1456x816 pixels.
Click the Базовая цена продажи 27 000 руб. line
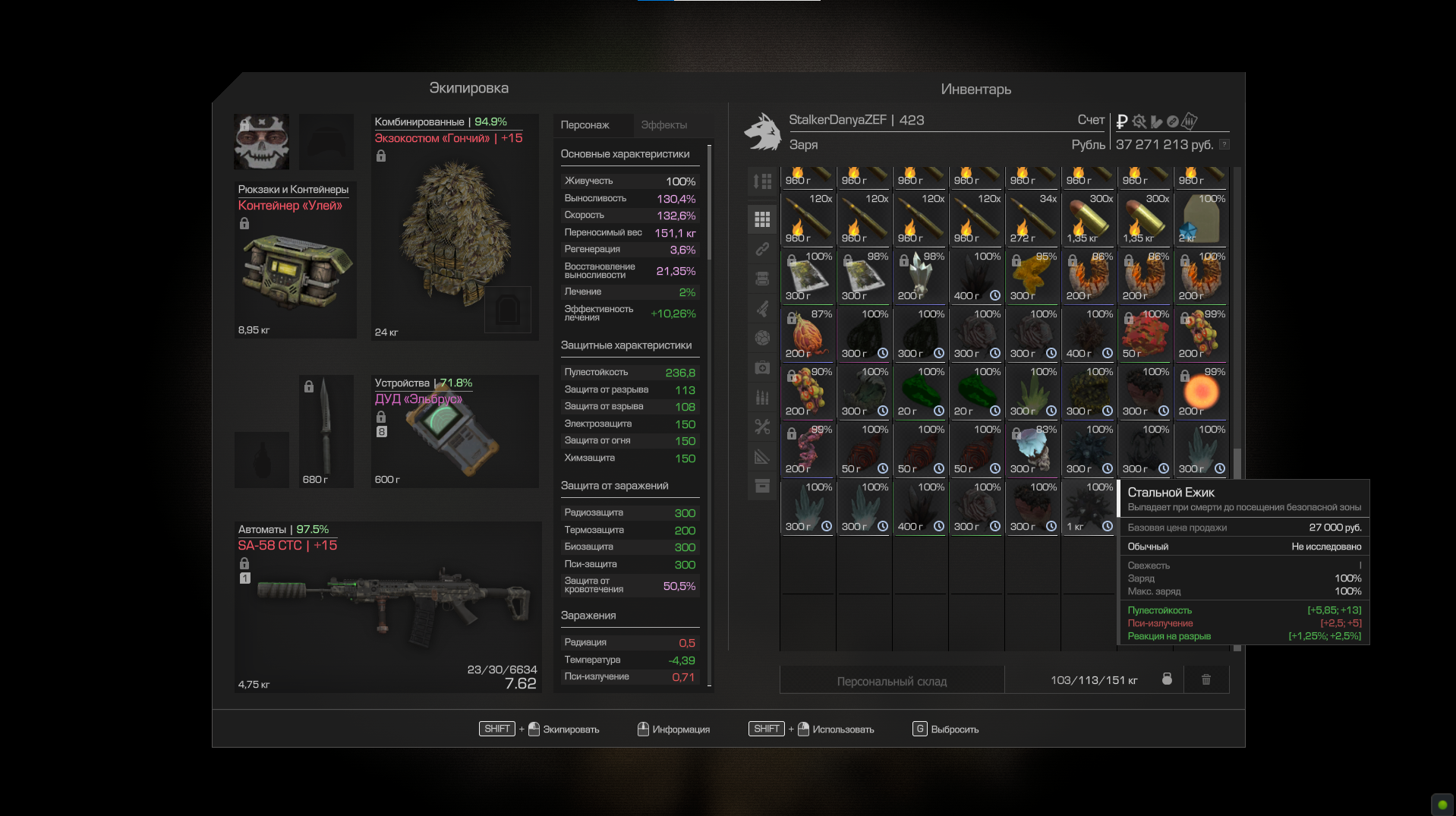[1244, 527]
